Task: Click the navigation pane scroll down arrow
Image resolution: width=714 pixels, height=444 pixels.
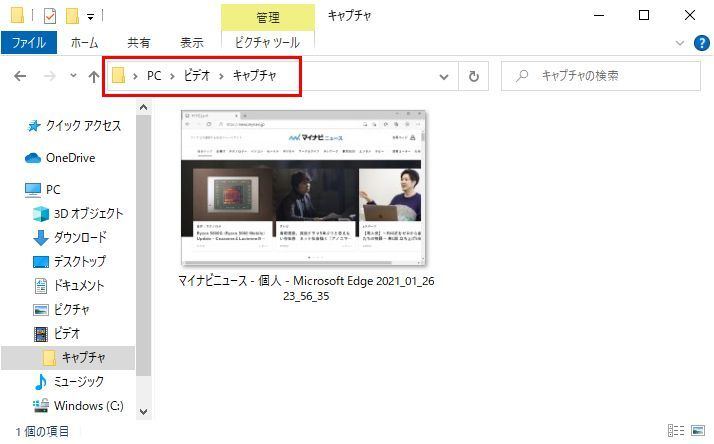Action: point(143,412)
